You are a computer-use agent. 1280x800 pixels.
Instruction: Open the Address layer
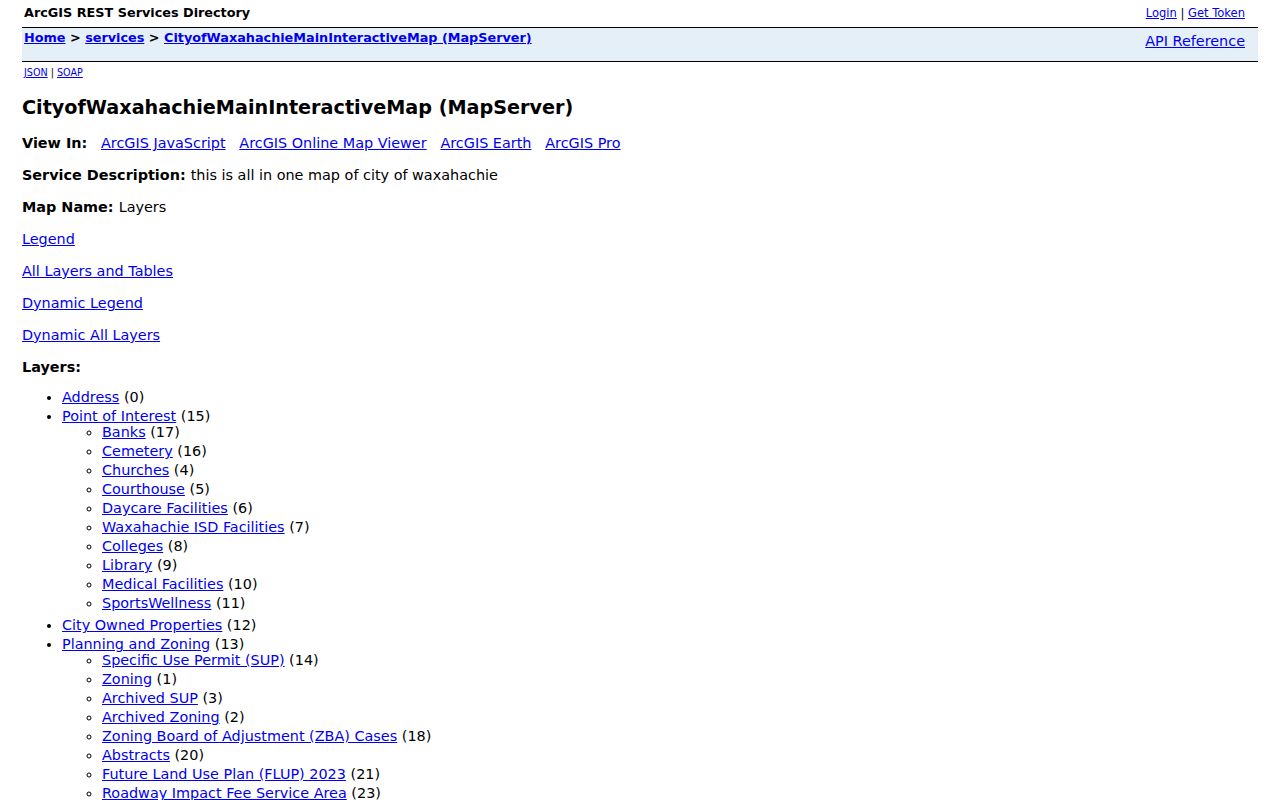90,397
